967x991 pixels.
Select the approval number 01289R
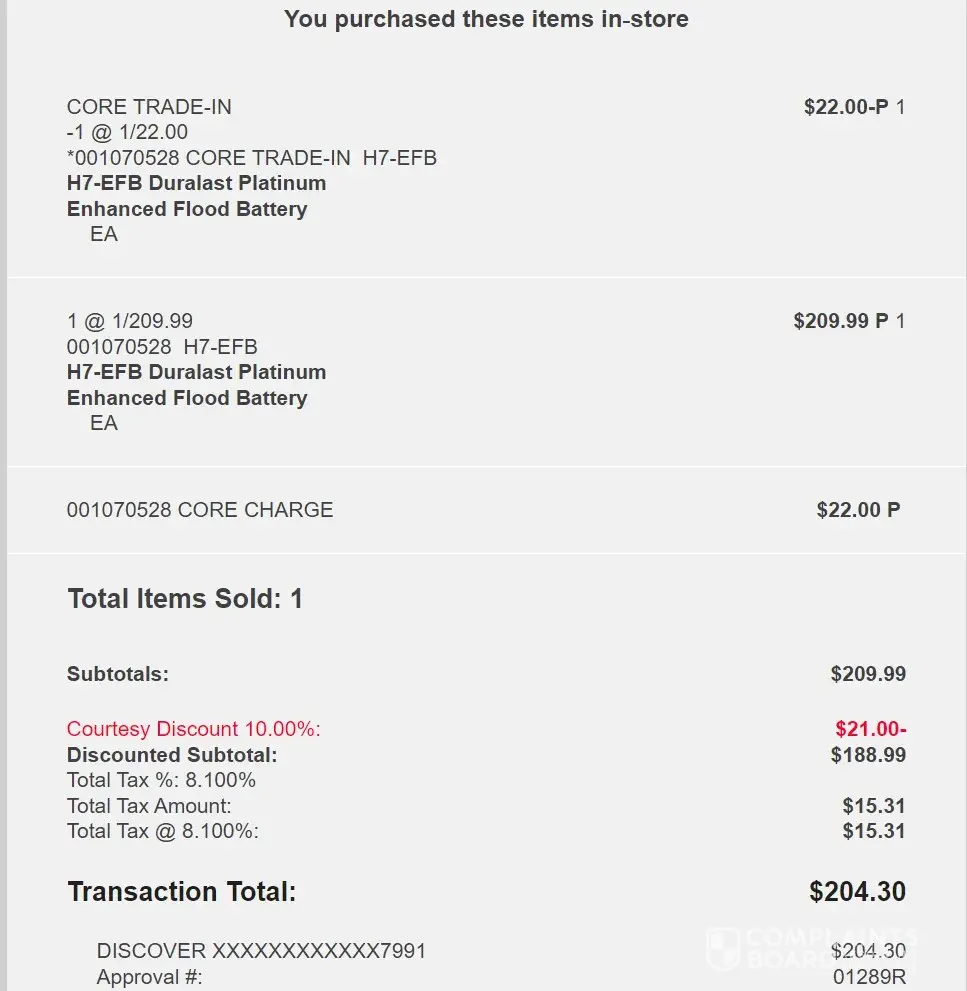(869, 977)
